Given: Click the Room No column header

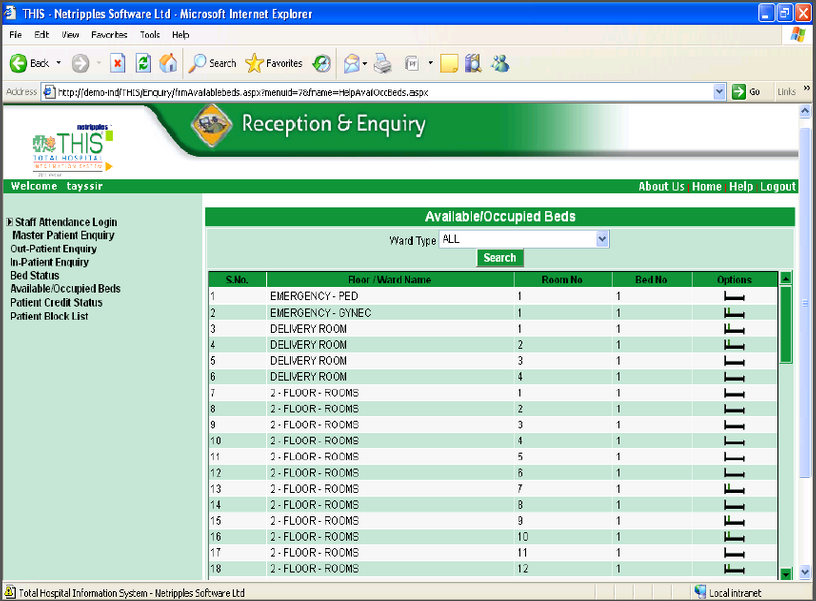Looking at the screenshot, I should pyautogui.click(x=563, y=279).
